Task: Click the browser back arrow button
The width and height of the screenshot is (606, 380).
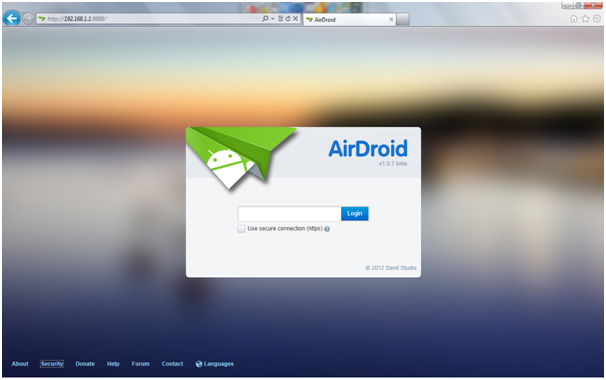Action: pyautogui.click(x=12, y=18)
